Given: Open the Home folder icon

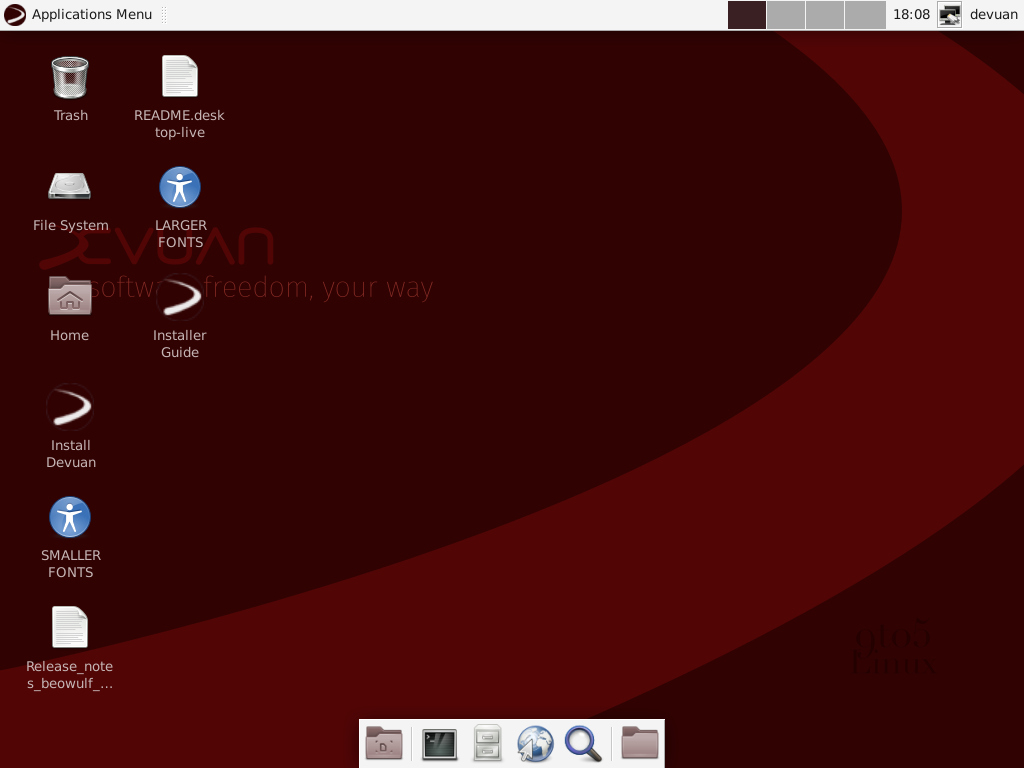Looking at the screenshot, I should [x=70, y=296].
